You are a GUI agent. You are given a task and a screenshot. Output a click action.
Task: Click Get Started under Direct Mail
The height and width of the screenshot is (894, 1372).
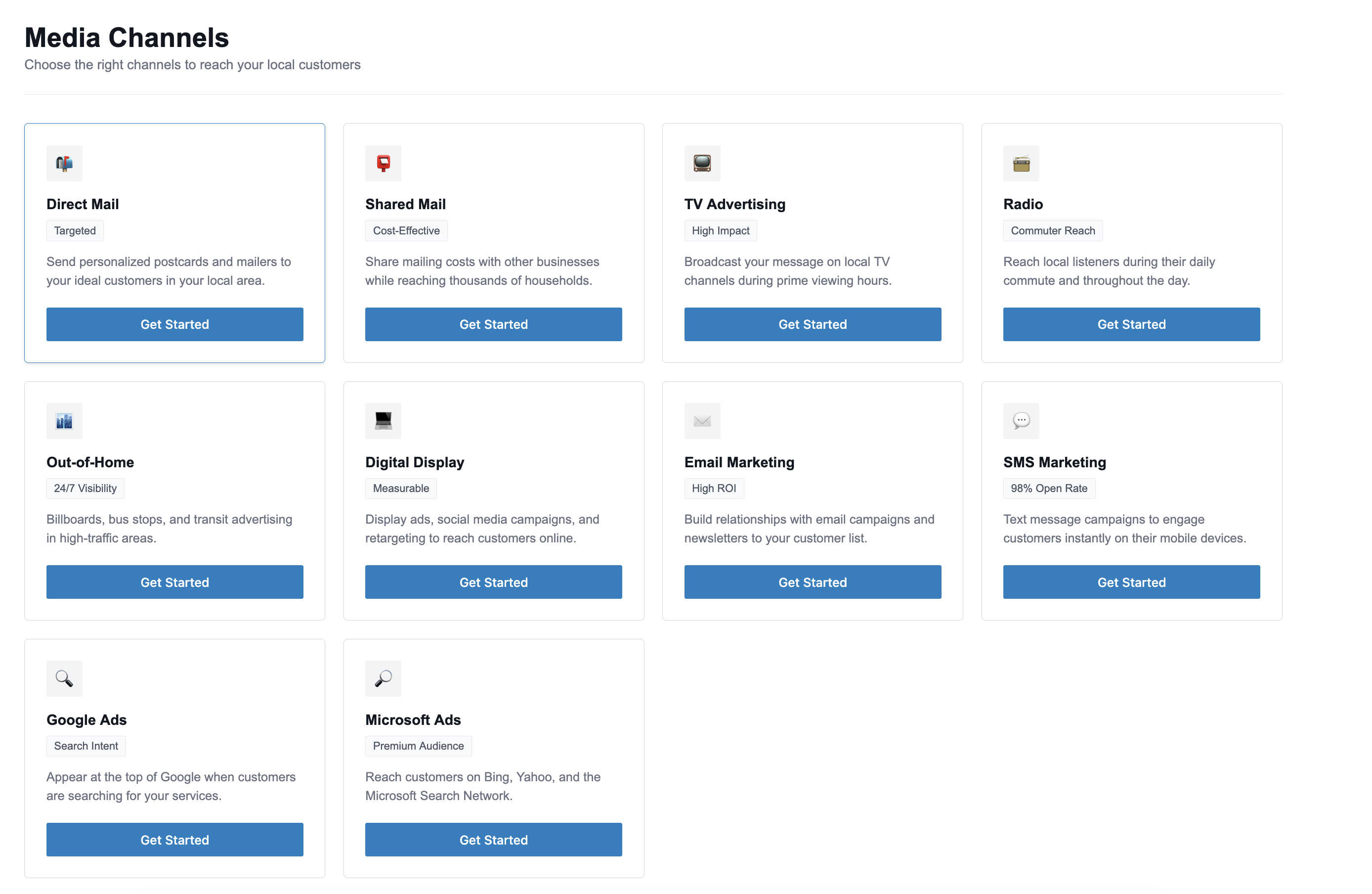174,324
